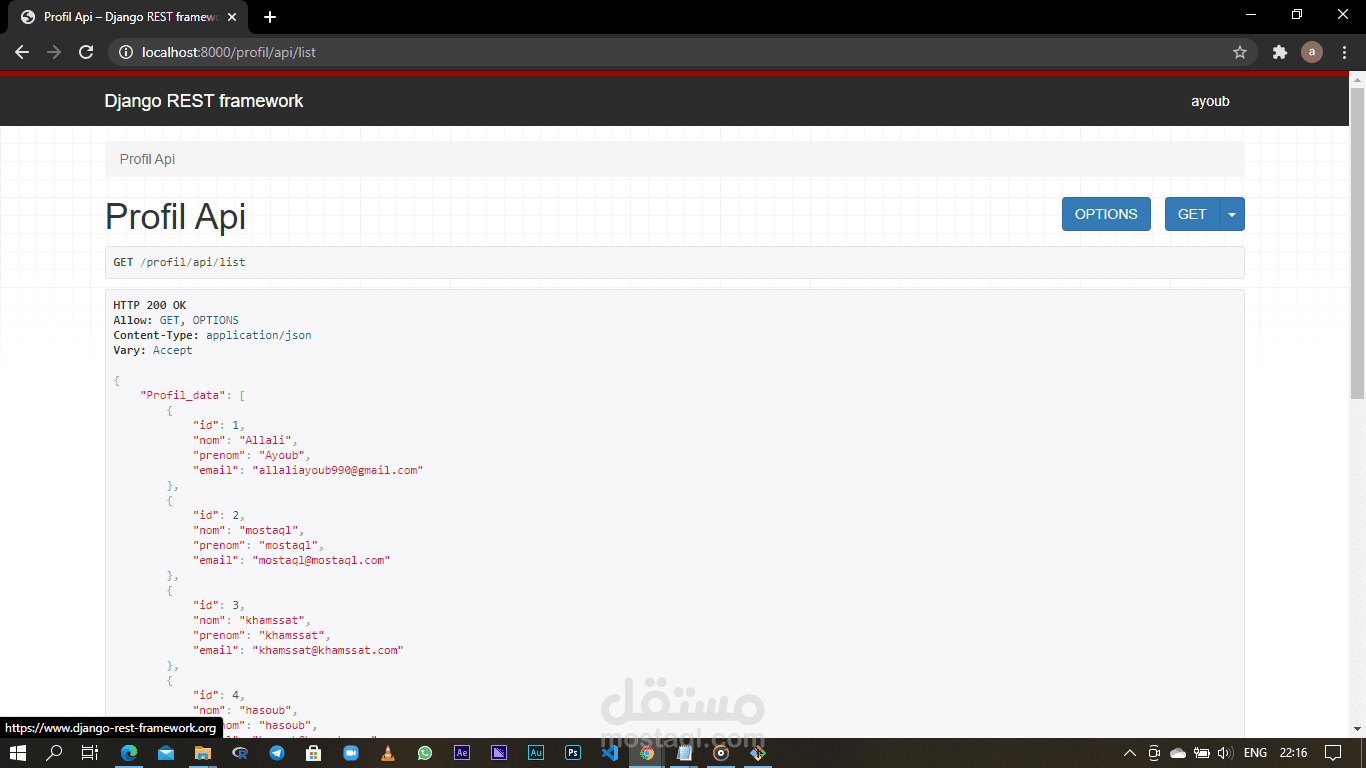Open the Chrome profile avatar
The width and height of the screenshot is (1366, 768).
pyautogui.click(x=1311, y=52)
